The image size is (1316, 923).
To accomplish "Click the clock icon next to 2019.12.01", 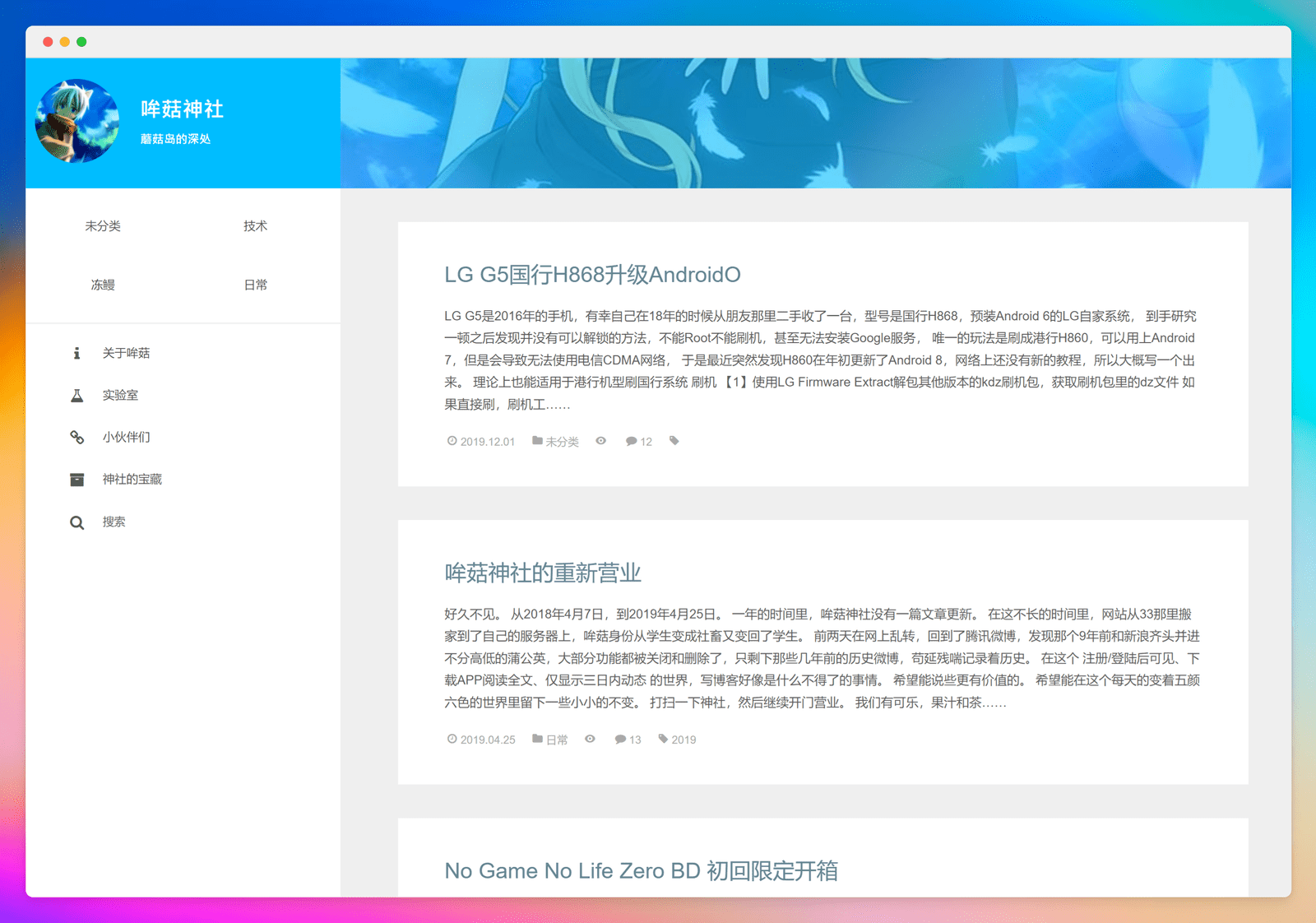I will (452, 441).
